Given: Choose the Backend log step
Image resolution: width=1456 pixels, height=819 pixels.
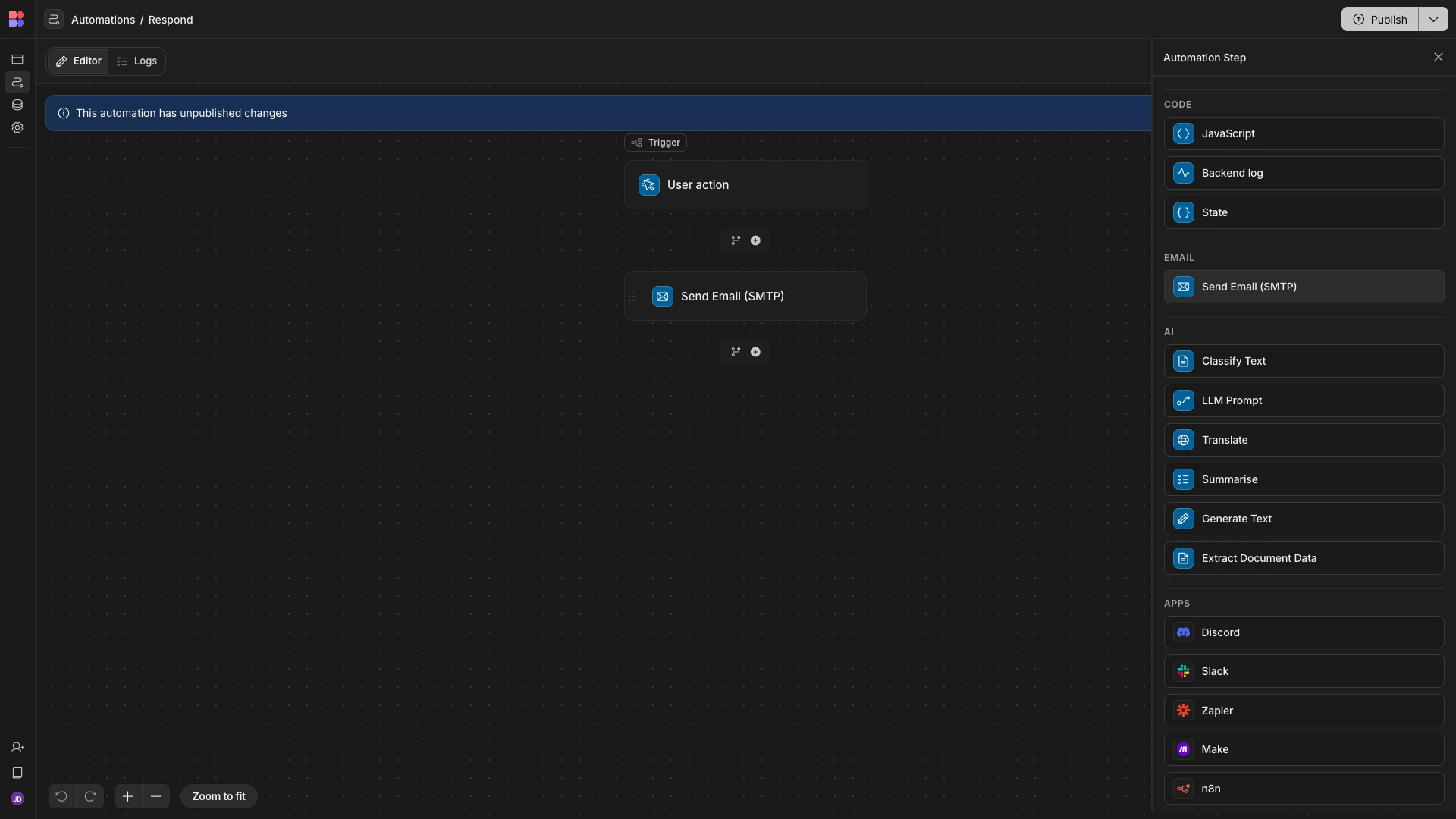Looking at the screenshot, I should coord(1304,173).
